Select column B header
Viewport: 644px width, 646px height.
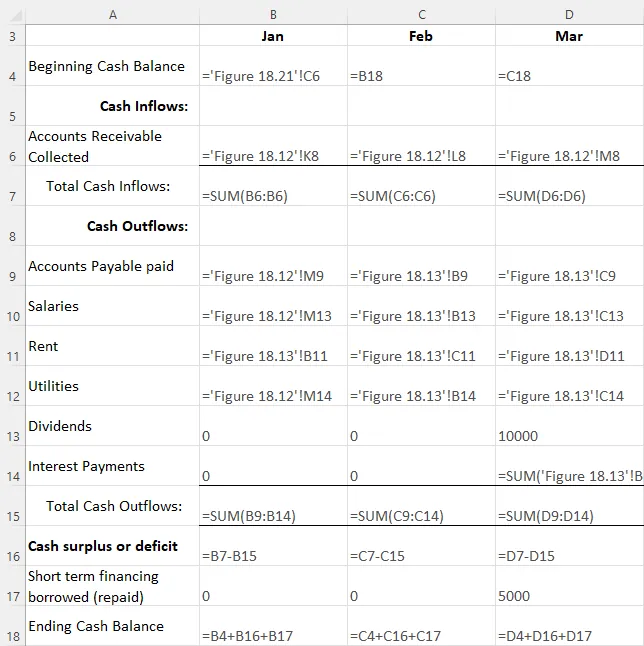tap(273, 13)
